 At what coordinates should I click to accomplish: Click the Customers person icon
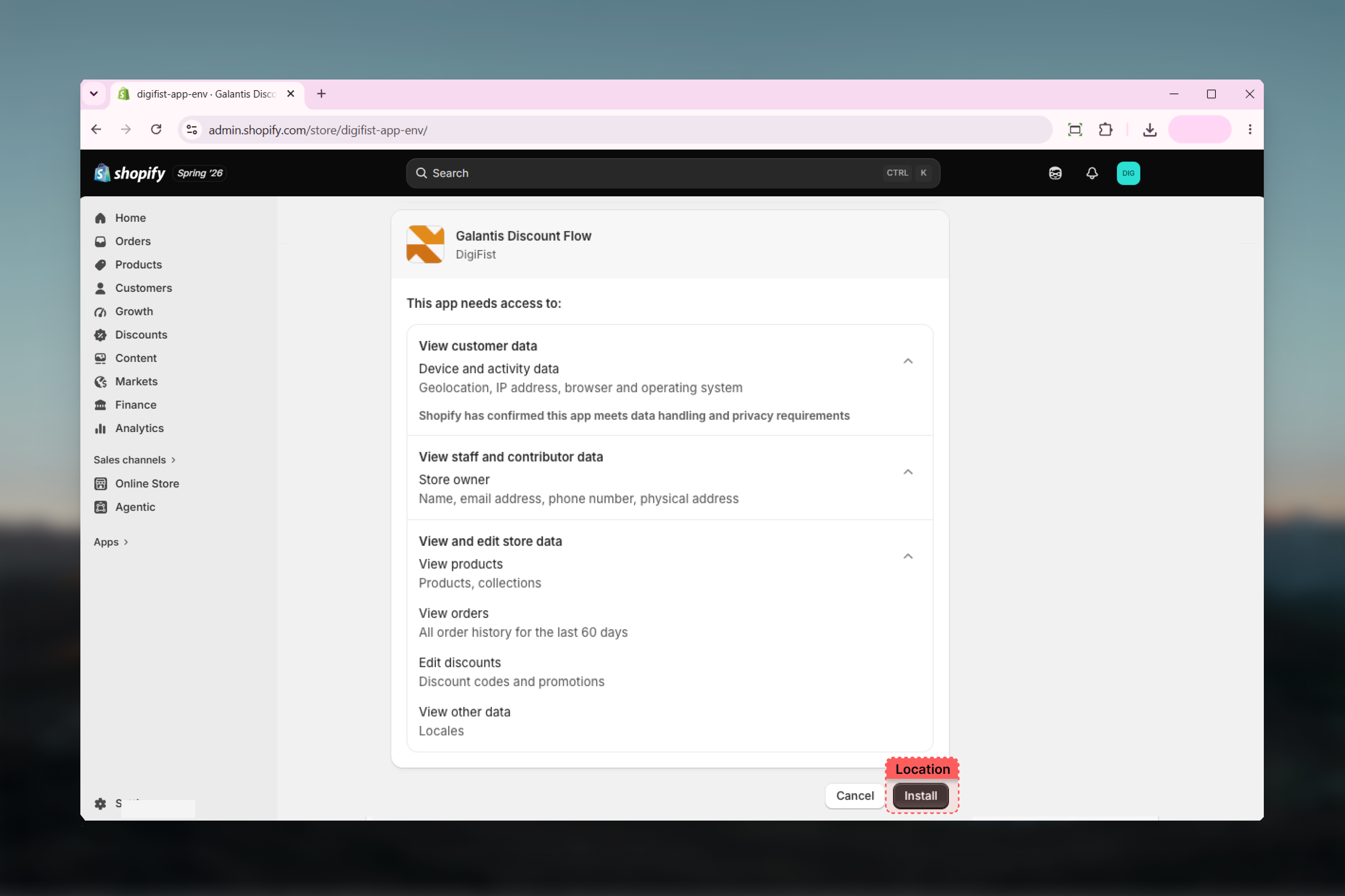click(100, 288)
